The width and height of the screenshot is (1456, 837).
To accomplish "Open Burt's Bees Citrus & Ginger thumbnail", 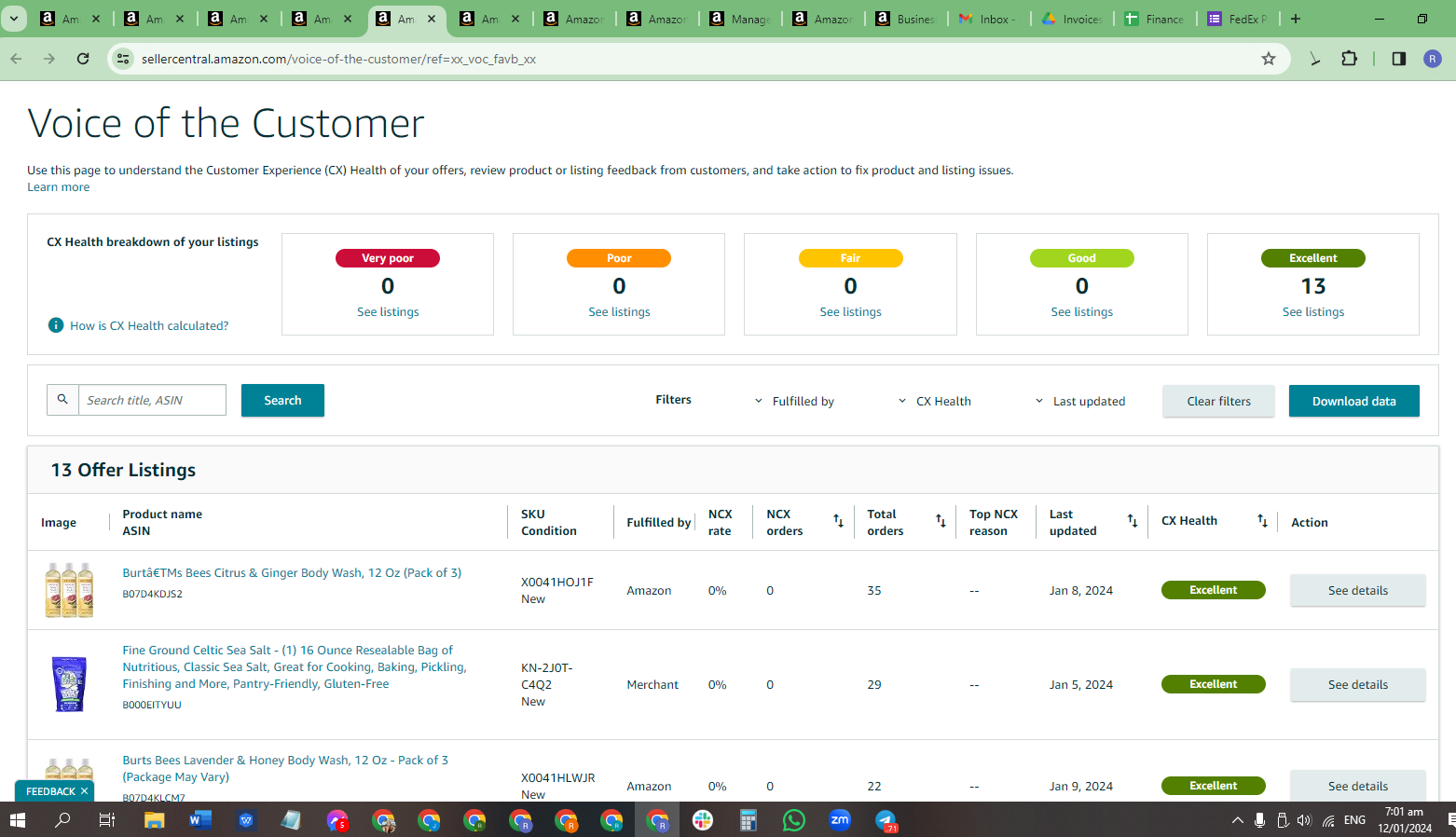I will pos(69,590).
